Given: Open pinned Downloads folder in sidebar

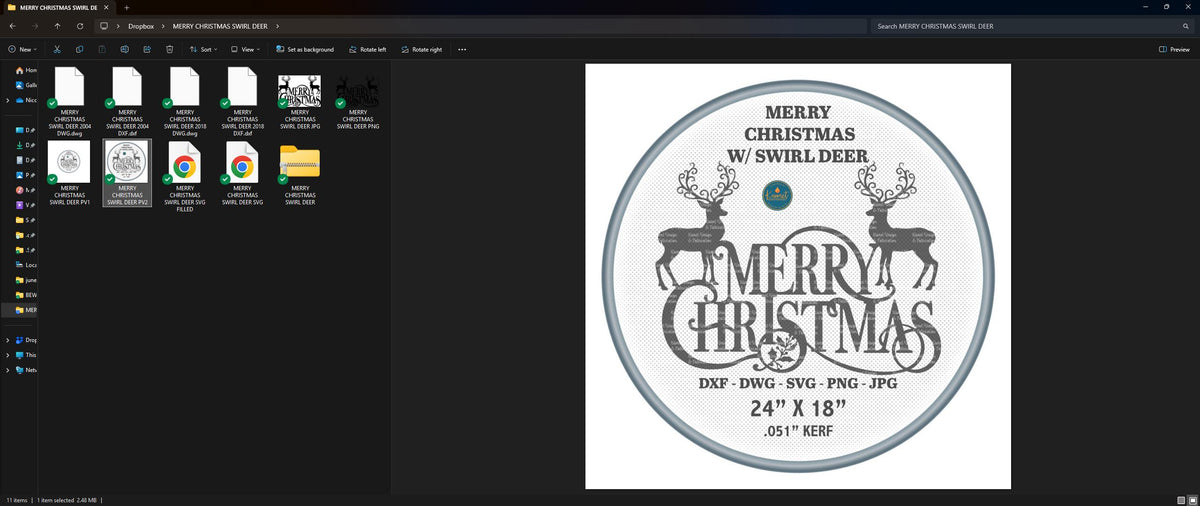Looking at the screenshot, I should [25, 145].
